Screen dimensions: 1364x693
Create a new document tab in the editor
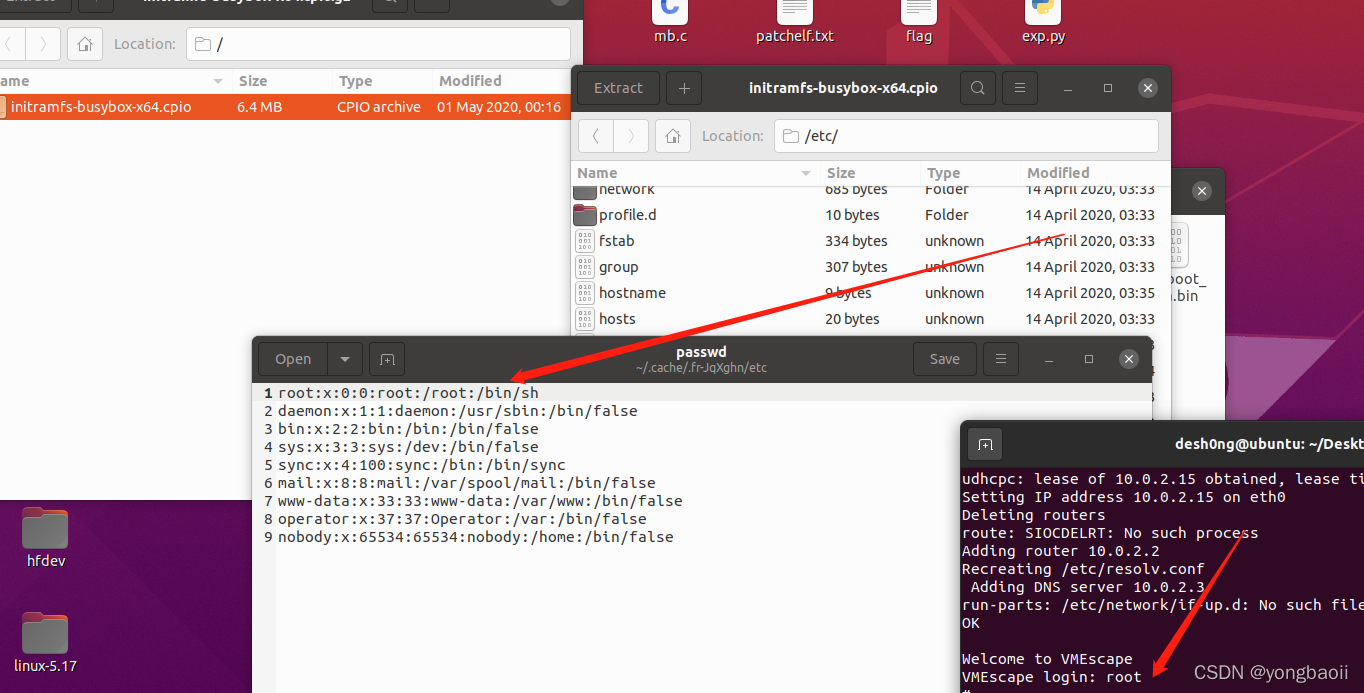click(x=387, y=359)
